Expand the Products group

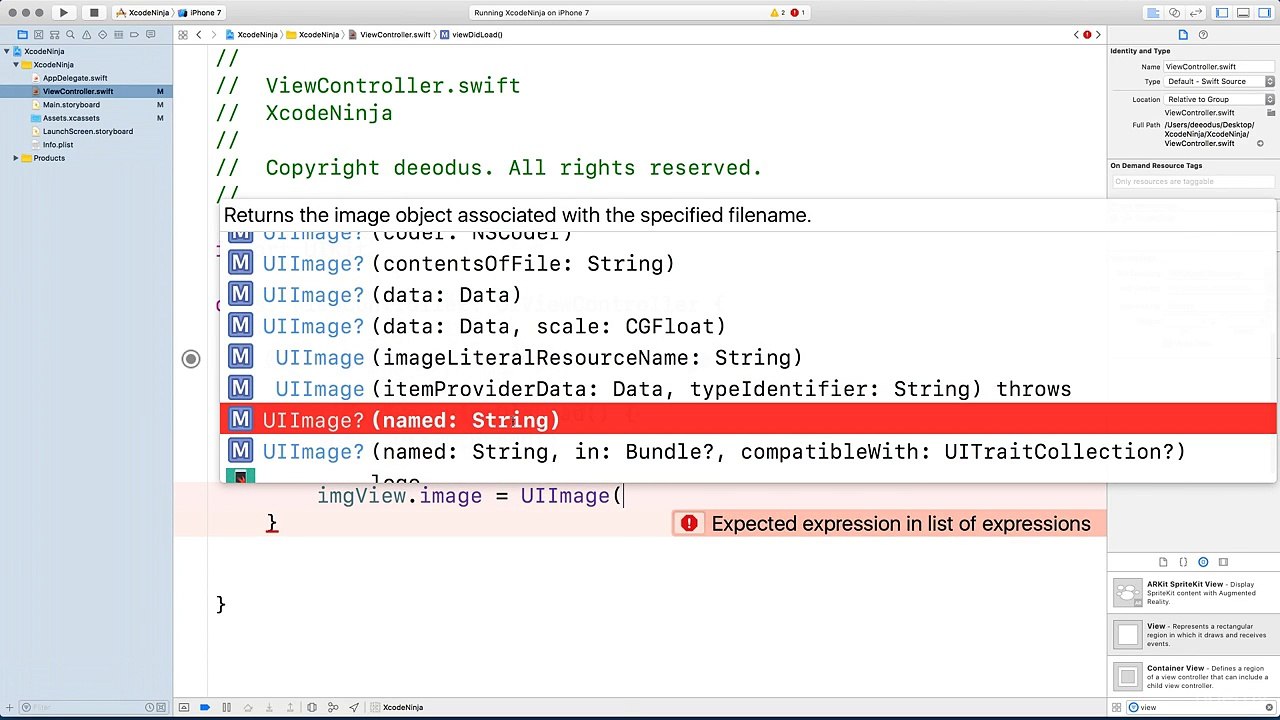point(16,158)
